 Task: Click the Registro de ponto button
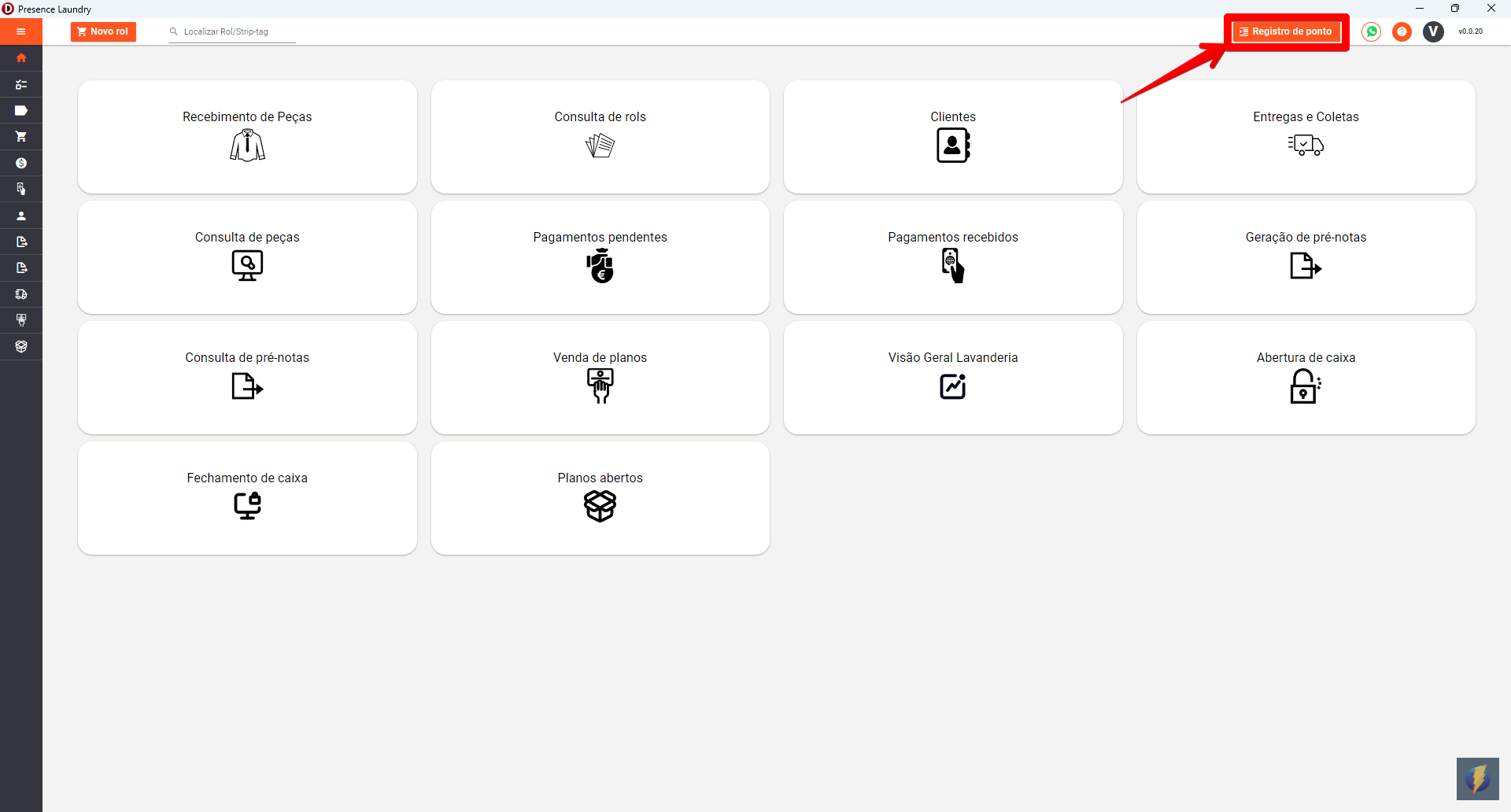1286,31
